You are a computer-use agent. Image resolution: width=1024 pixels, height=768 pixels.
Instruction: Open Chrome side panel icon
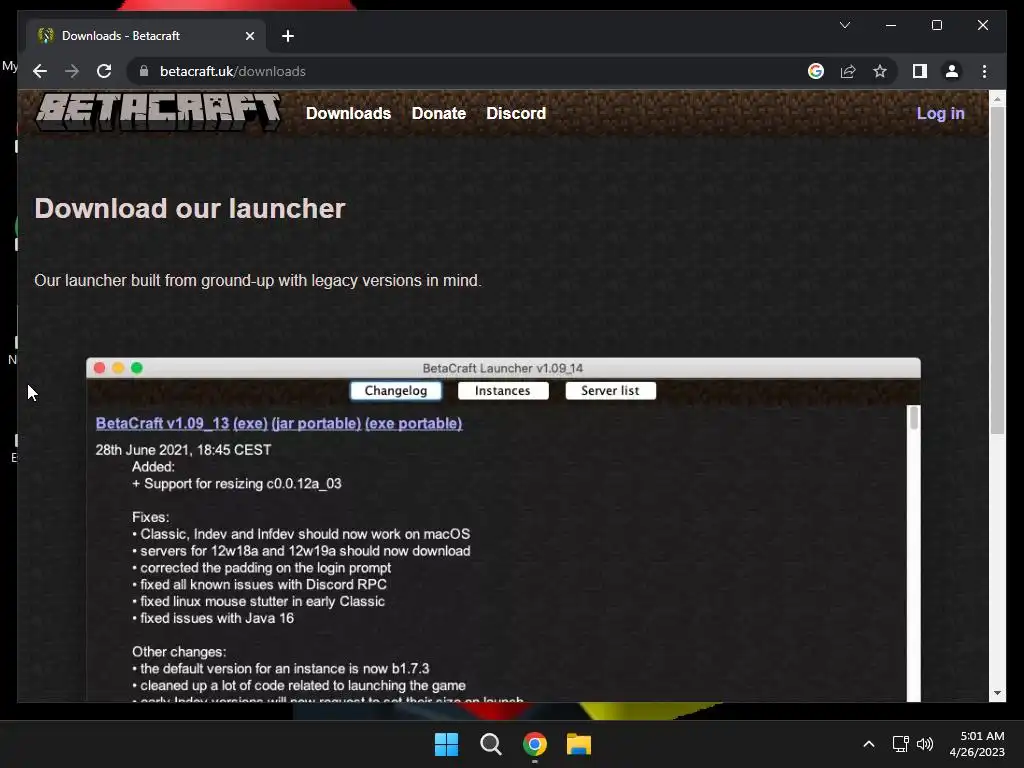920,71
